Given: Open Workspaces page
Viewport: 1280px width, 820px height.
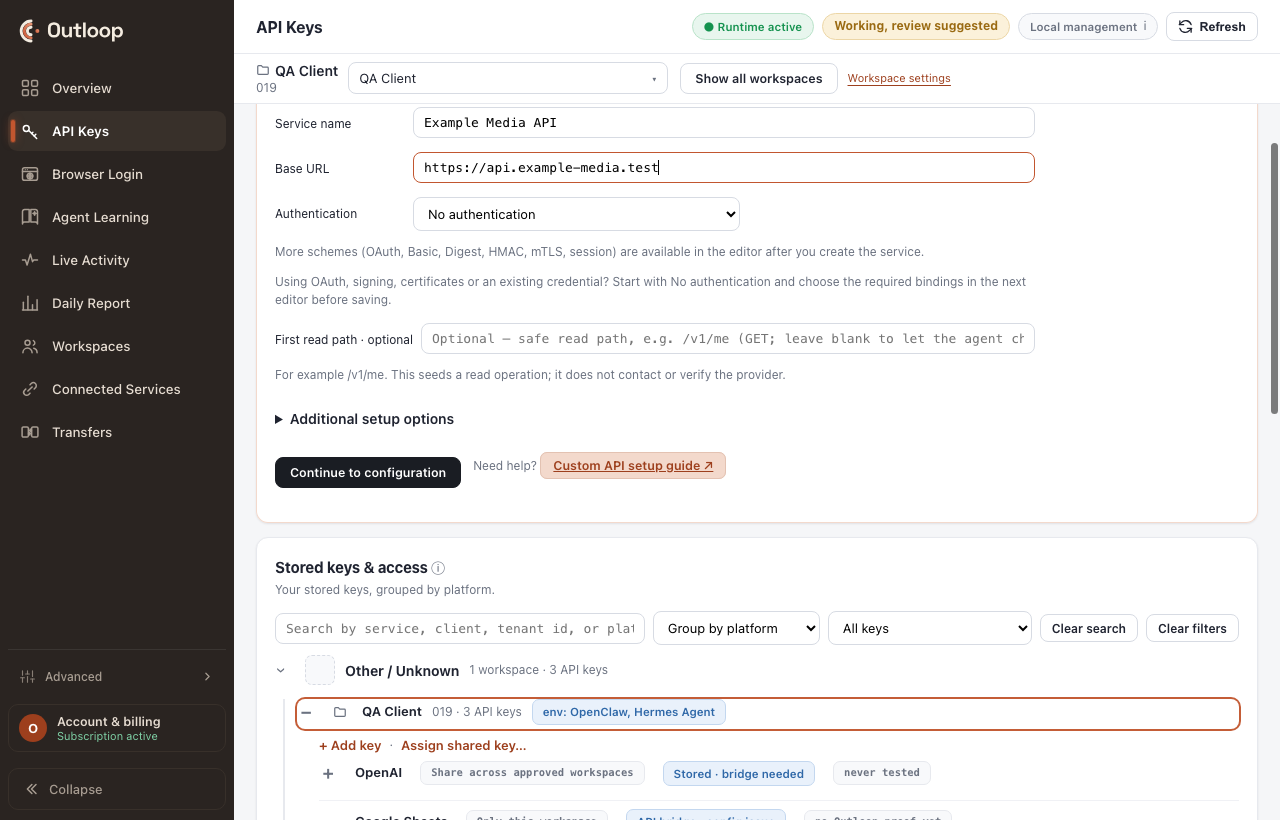Looking at the screenshot, I should (117, 346).
